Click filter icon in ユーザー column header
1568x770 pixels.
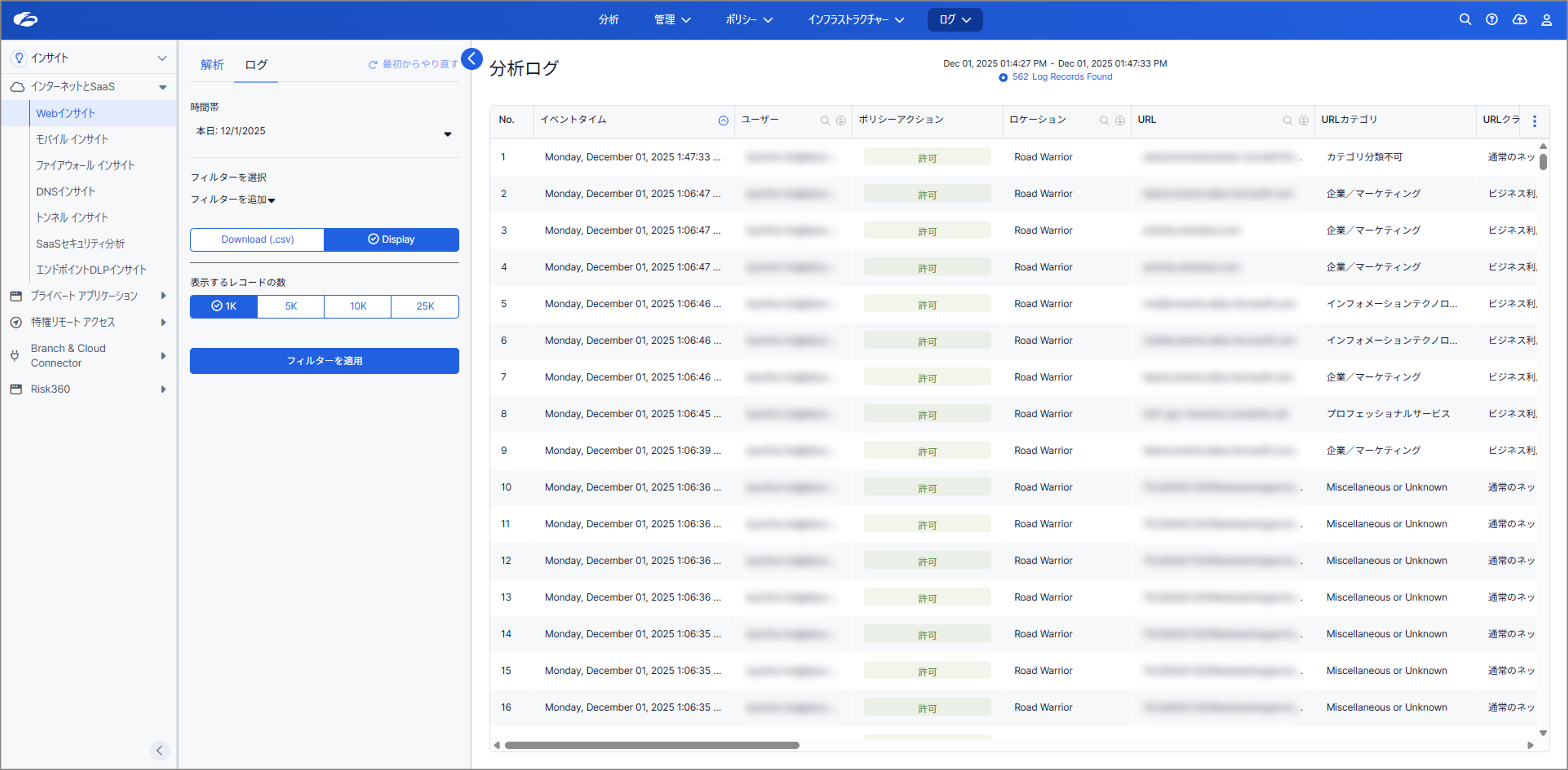[841, 121]
